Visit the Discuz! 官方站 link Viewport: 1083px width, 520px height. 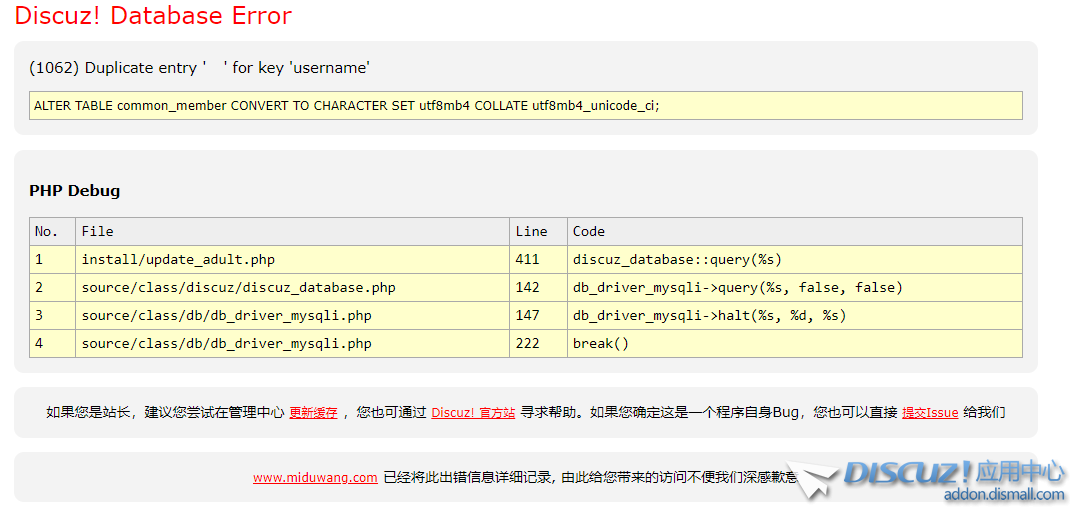click(473, 413)
